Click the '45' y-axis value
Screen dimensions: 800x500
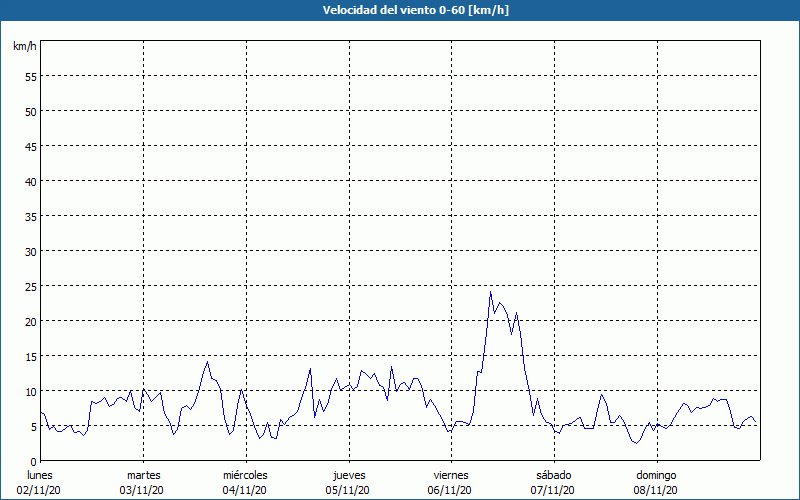point(31,146)
